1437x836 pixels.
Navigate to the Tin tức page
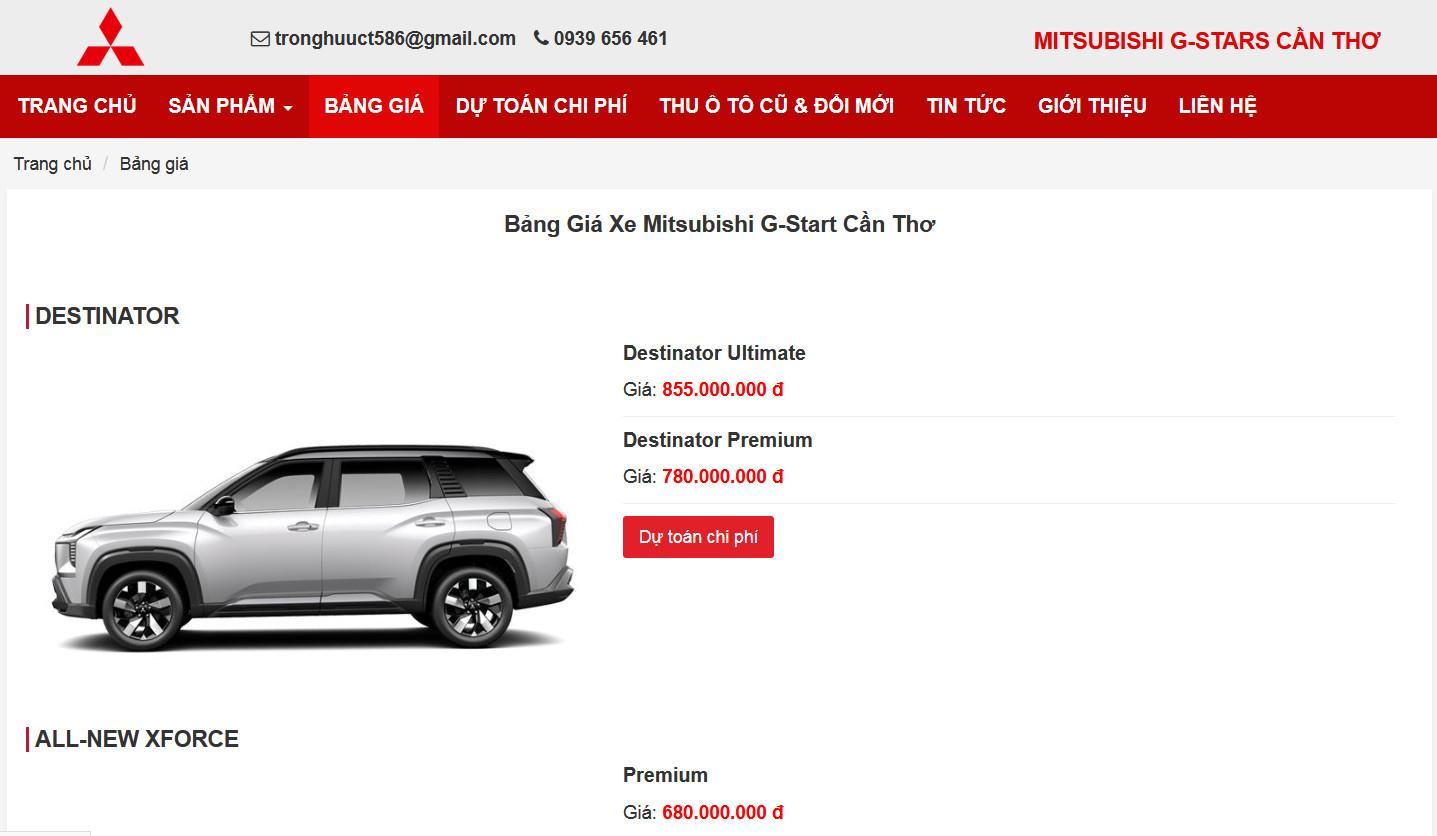pos(966,106)
